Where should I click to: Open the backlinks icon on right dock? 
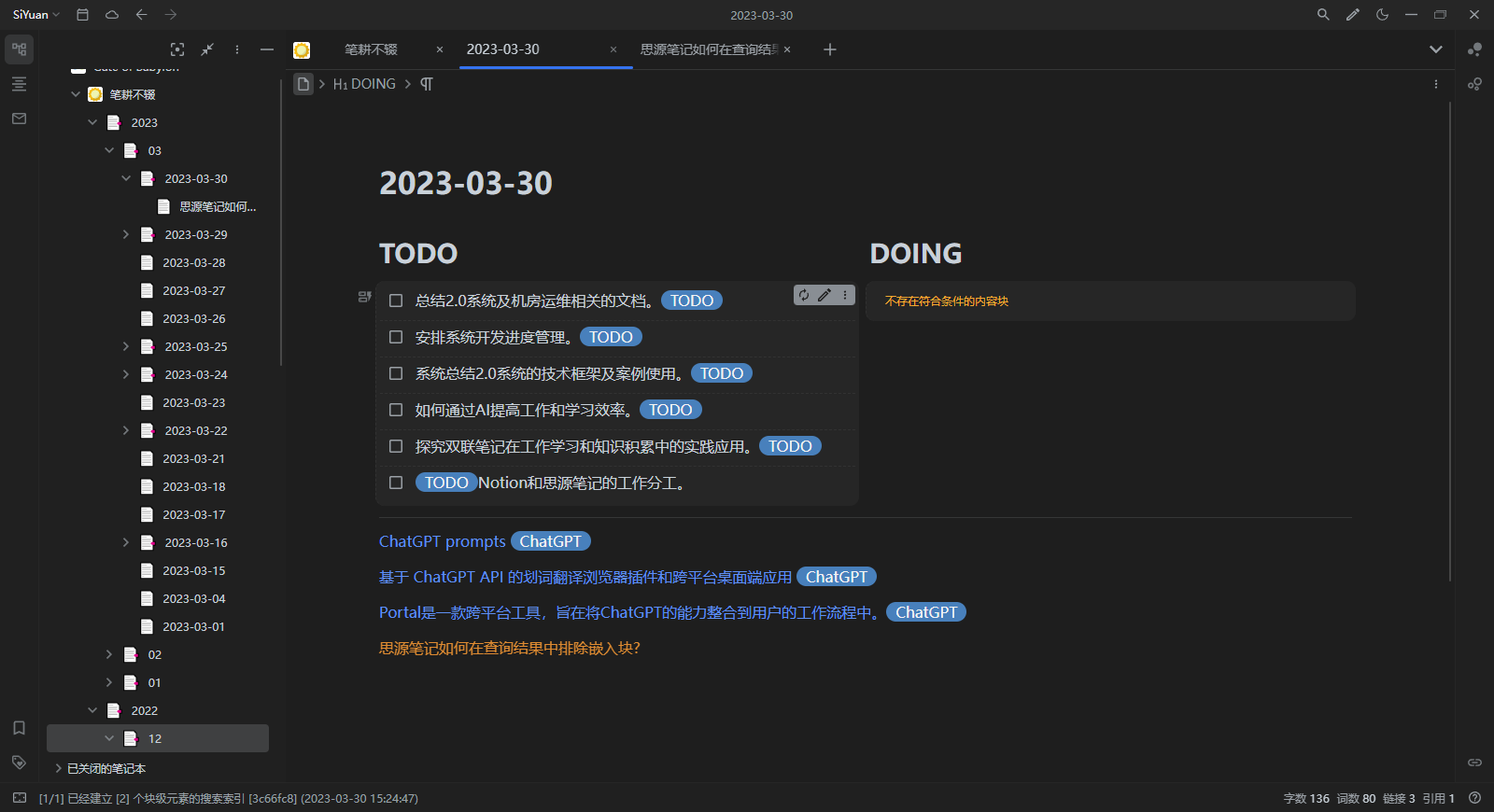(x=1474, y=763)
